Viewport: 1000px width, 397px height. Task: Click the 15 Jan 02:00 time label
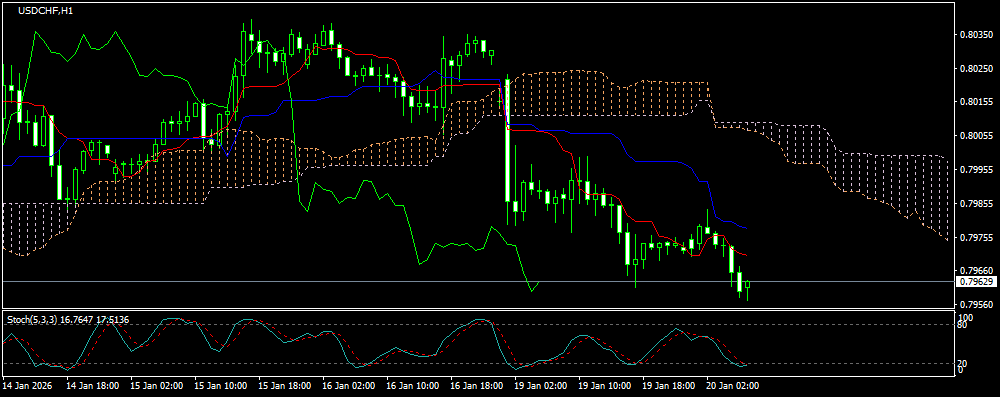157,386
